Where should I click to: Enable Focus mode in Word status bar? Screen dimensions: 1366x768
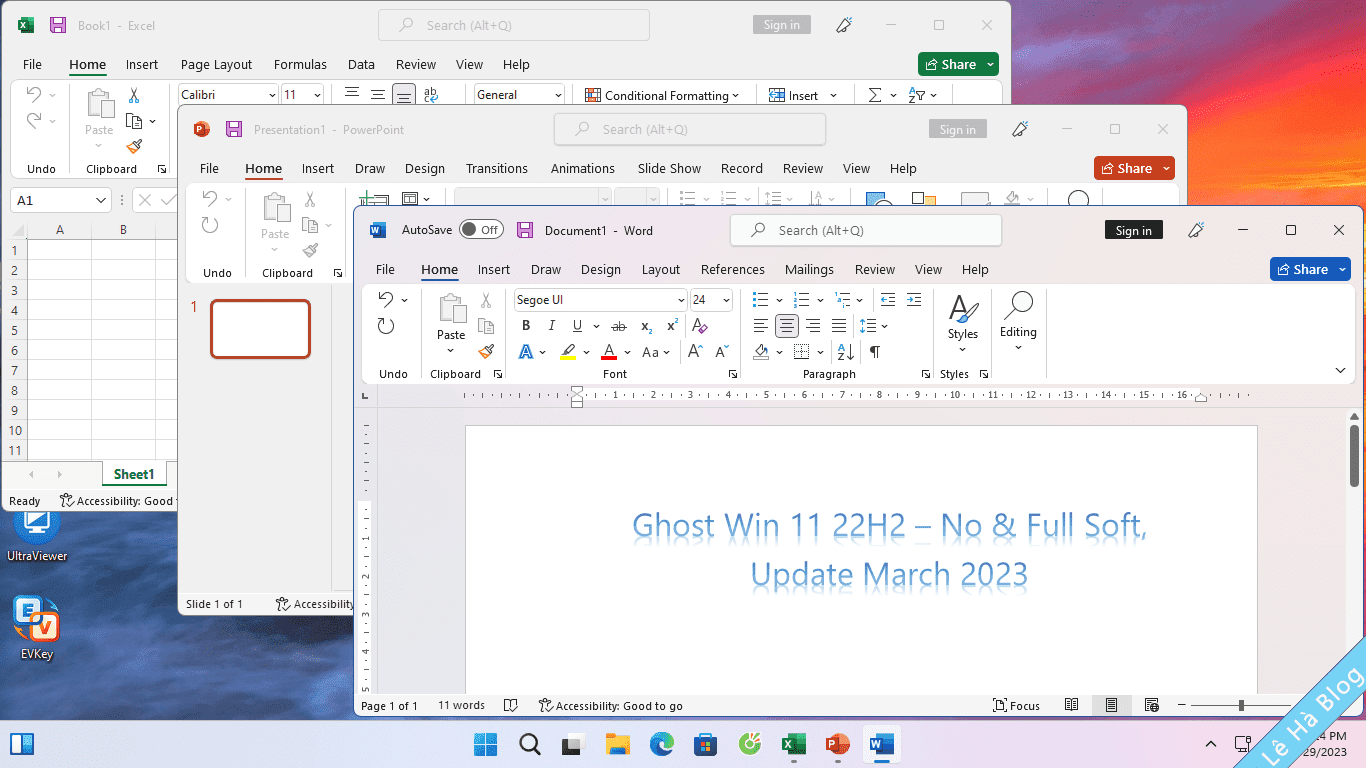1016,705
